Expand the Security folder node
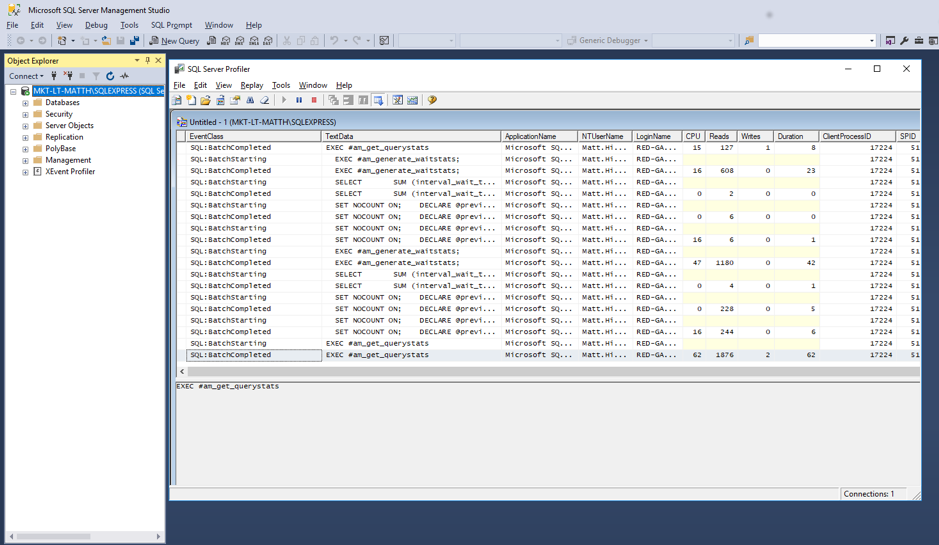Screen dimensions: 939x545 tap(25, 115)
